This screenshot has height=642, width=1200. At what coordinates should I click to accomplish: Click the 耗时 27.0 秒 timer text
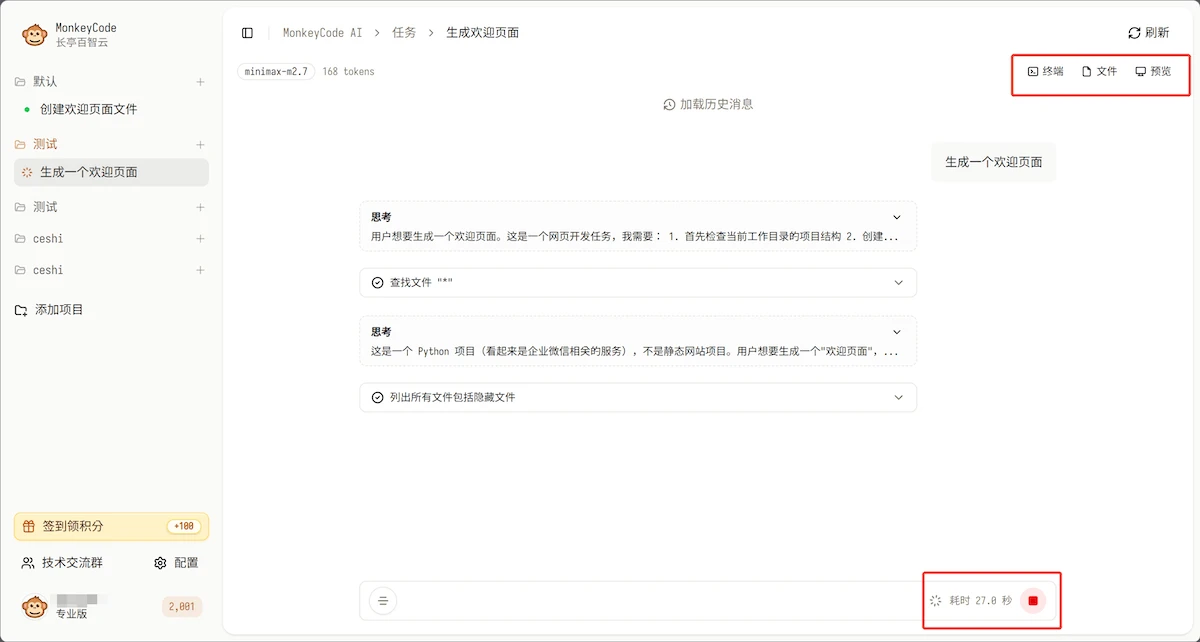pos(981,601)
